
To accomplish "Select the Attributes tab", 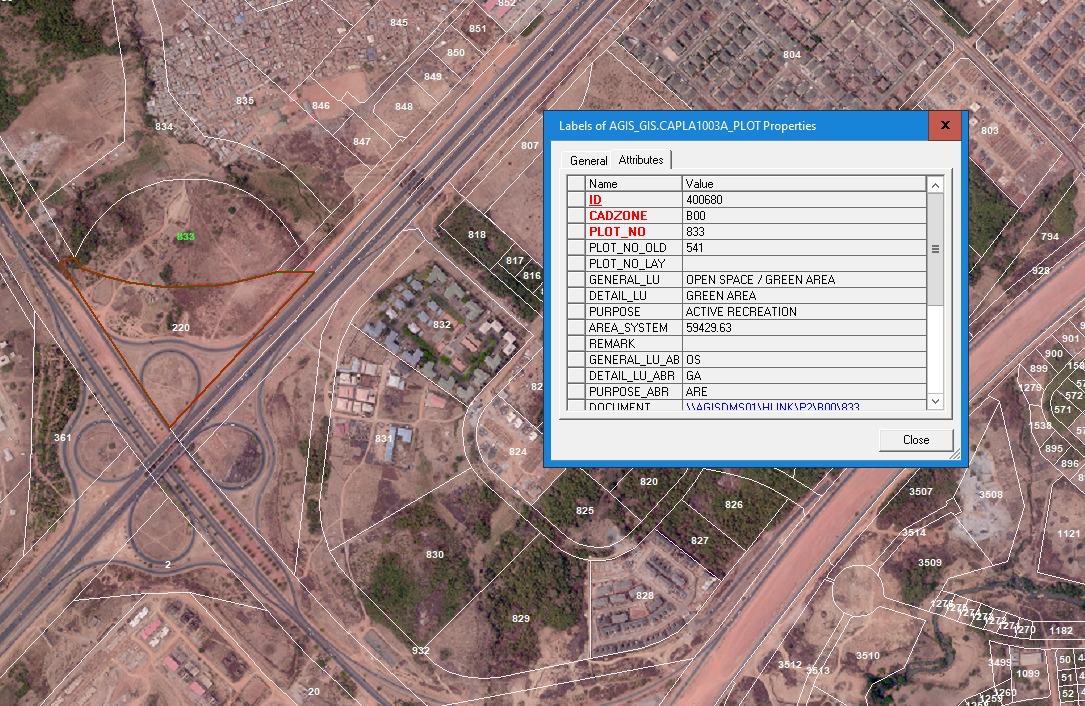I will [x=641, y=160].
